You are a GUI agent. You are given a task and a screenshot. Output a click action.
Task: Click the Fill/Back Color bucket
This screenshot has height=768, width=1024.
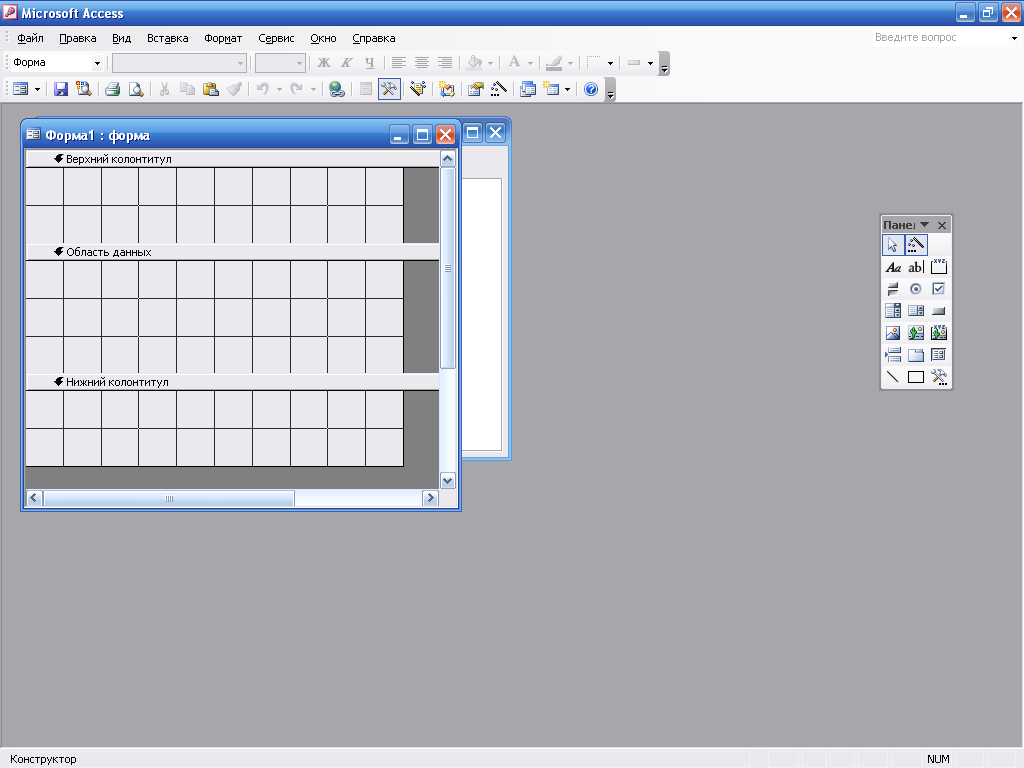tap(475, 63)
